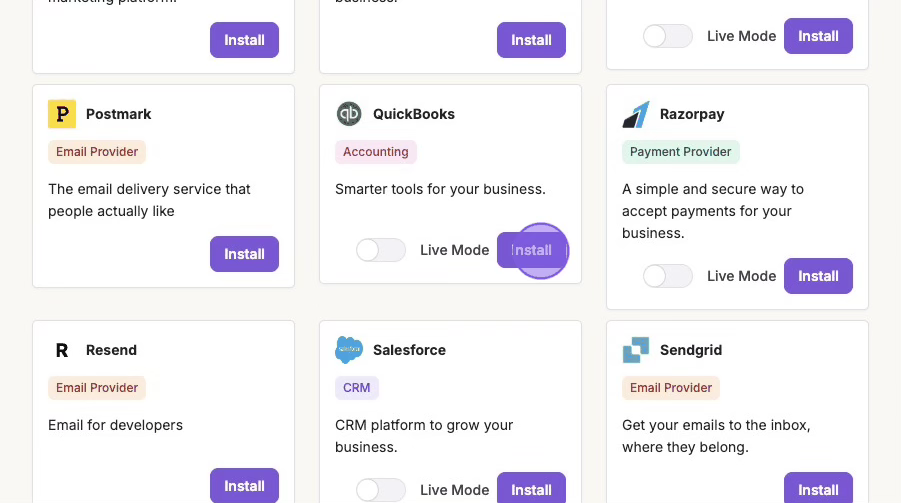Install the Postmark integration
Image resolution: width=901 pixels, height=503 pixels.
click(x=244, y=254)
